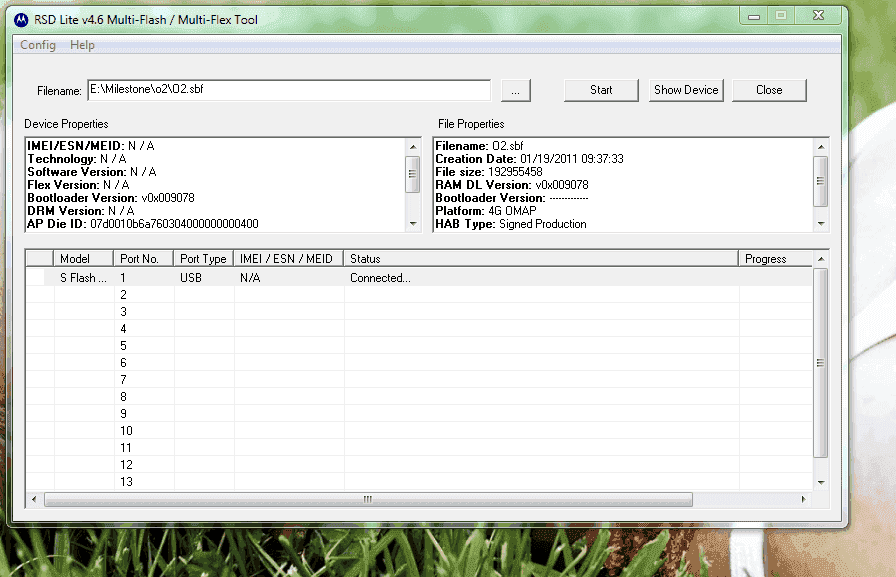The image size is (896, 577).
Task: Click scroll down arrow in Device Properties
Action: click(413, 224)
